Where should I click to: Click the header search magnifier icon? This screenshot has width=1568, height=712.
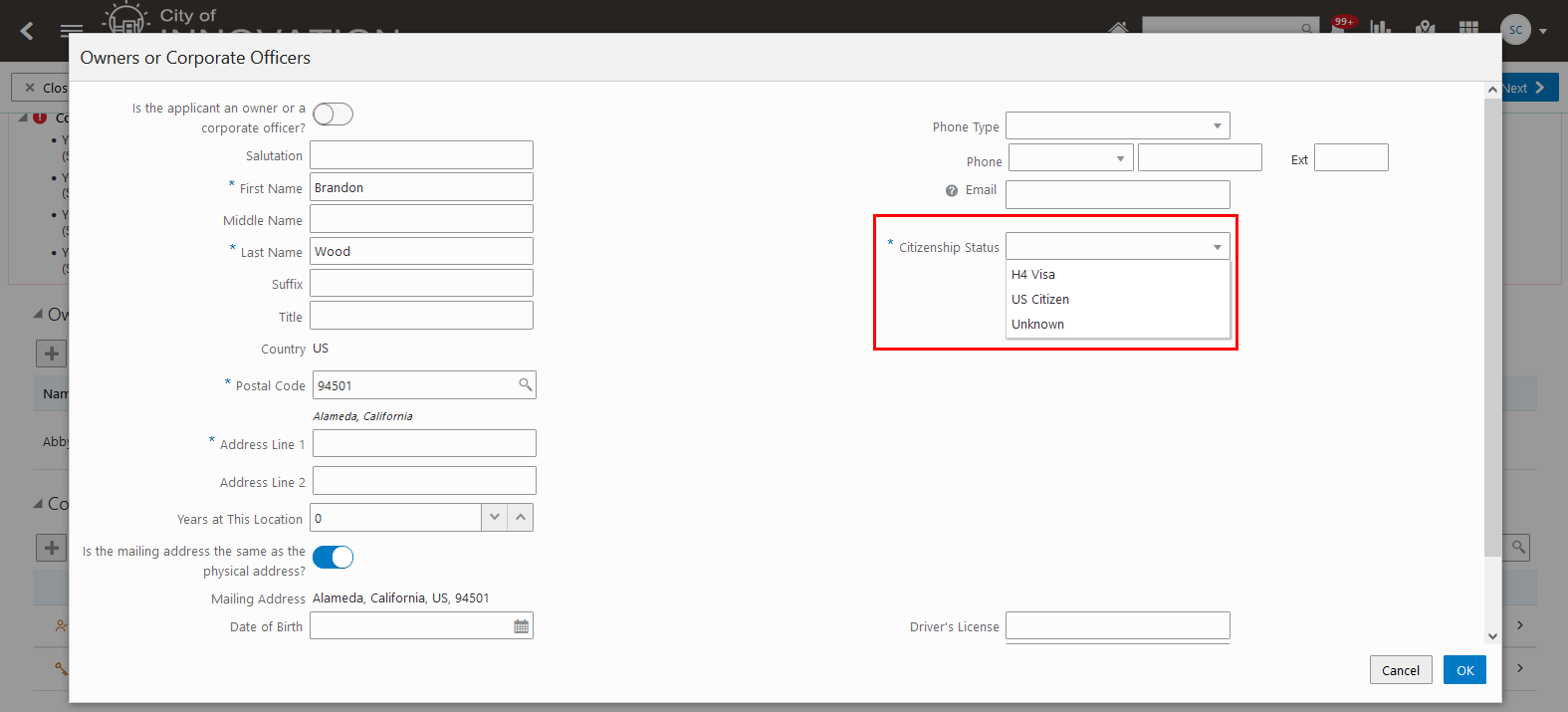(x=1307, y=28)
